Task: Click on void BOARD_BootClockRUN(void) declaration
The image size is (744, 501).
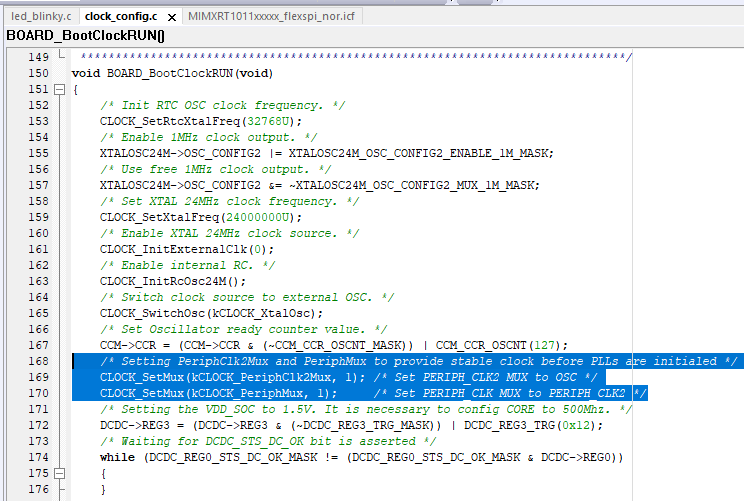Action: coord(172,74)
